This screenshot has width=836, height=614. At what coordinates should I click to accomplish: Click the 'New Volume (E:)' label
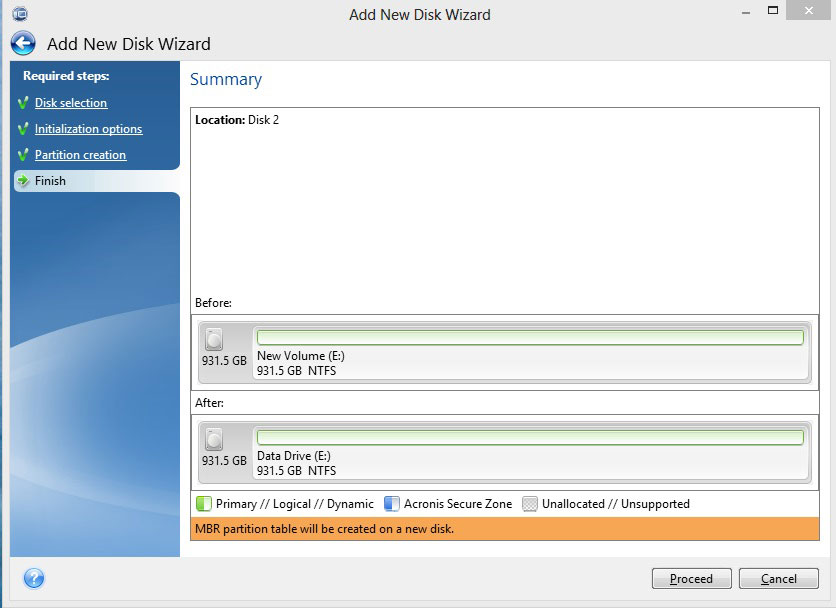tap(301, 356)
